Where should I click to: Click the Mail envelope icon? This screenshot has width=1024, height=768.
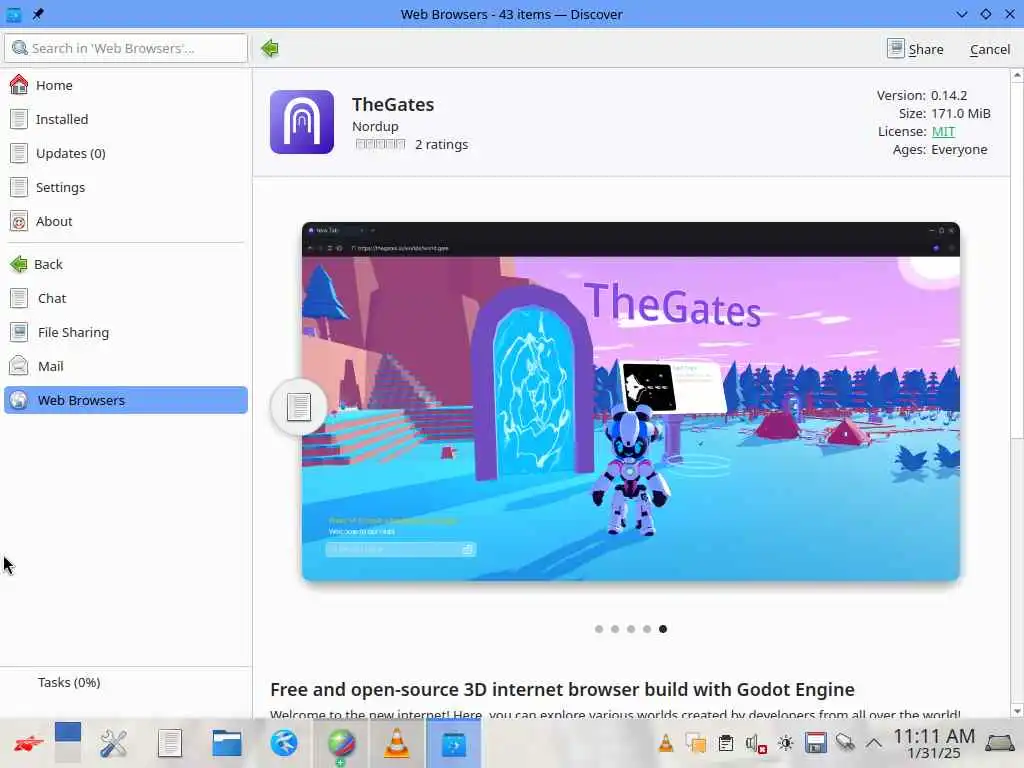[x=19, y=366]
